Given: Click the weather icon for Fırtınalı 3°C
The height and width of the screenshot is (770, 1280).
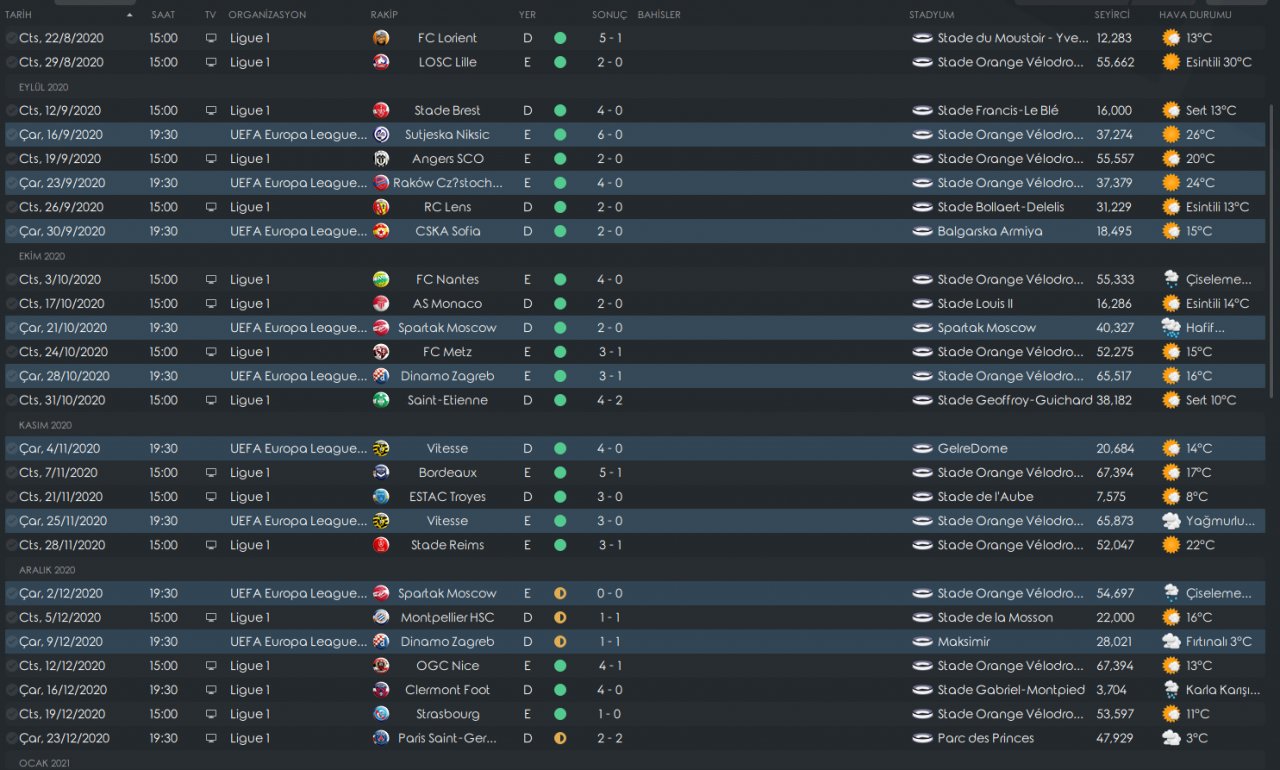Looking at the screenshot, I should point(1171,642).
